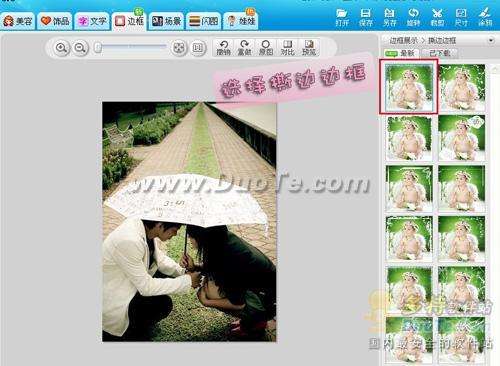Zoom out with the minus magnifier
The image size is (500, 366).
(x=80, y=48)
